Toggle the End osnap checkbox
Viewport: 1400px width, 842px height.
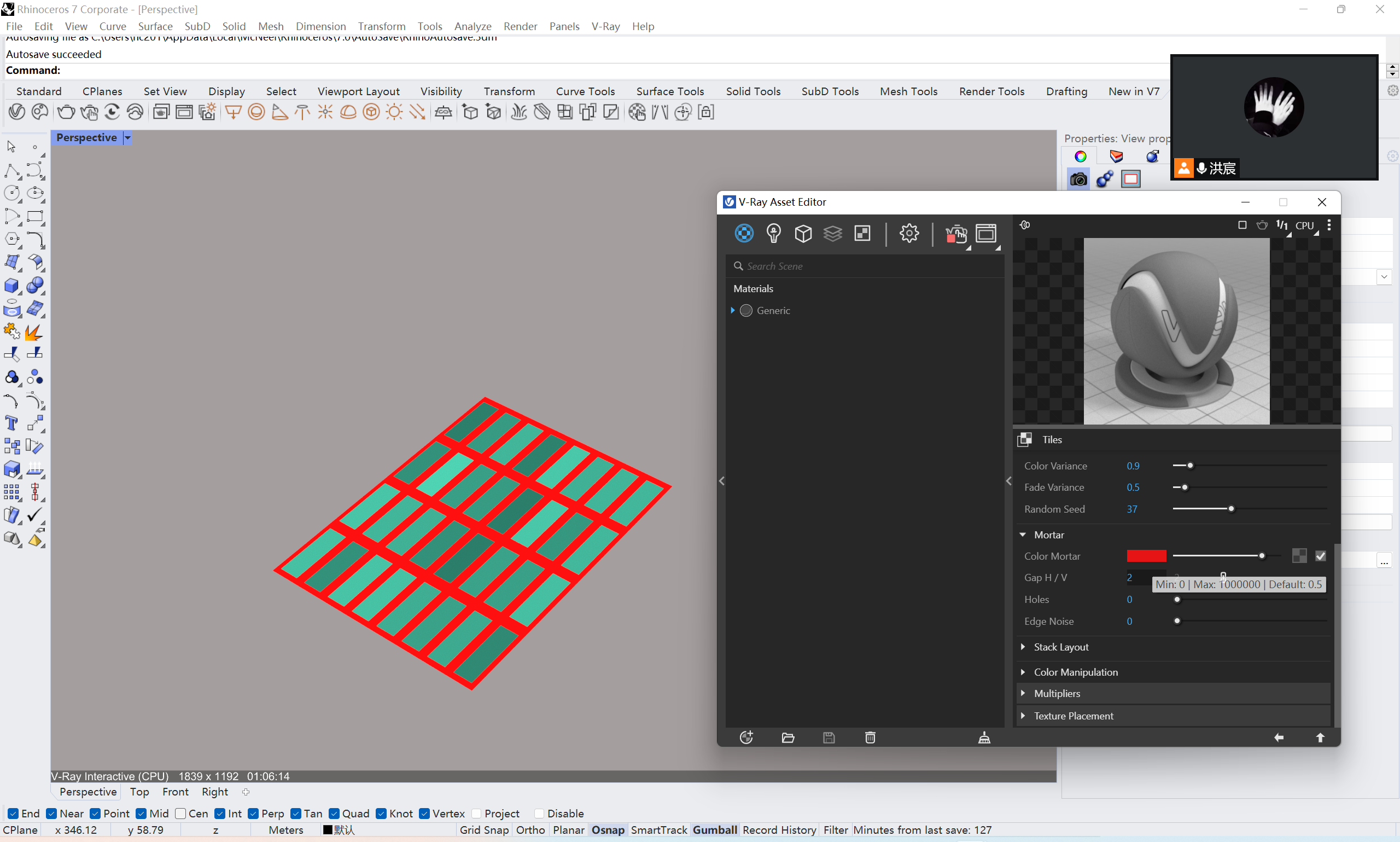[13, 814]
